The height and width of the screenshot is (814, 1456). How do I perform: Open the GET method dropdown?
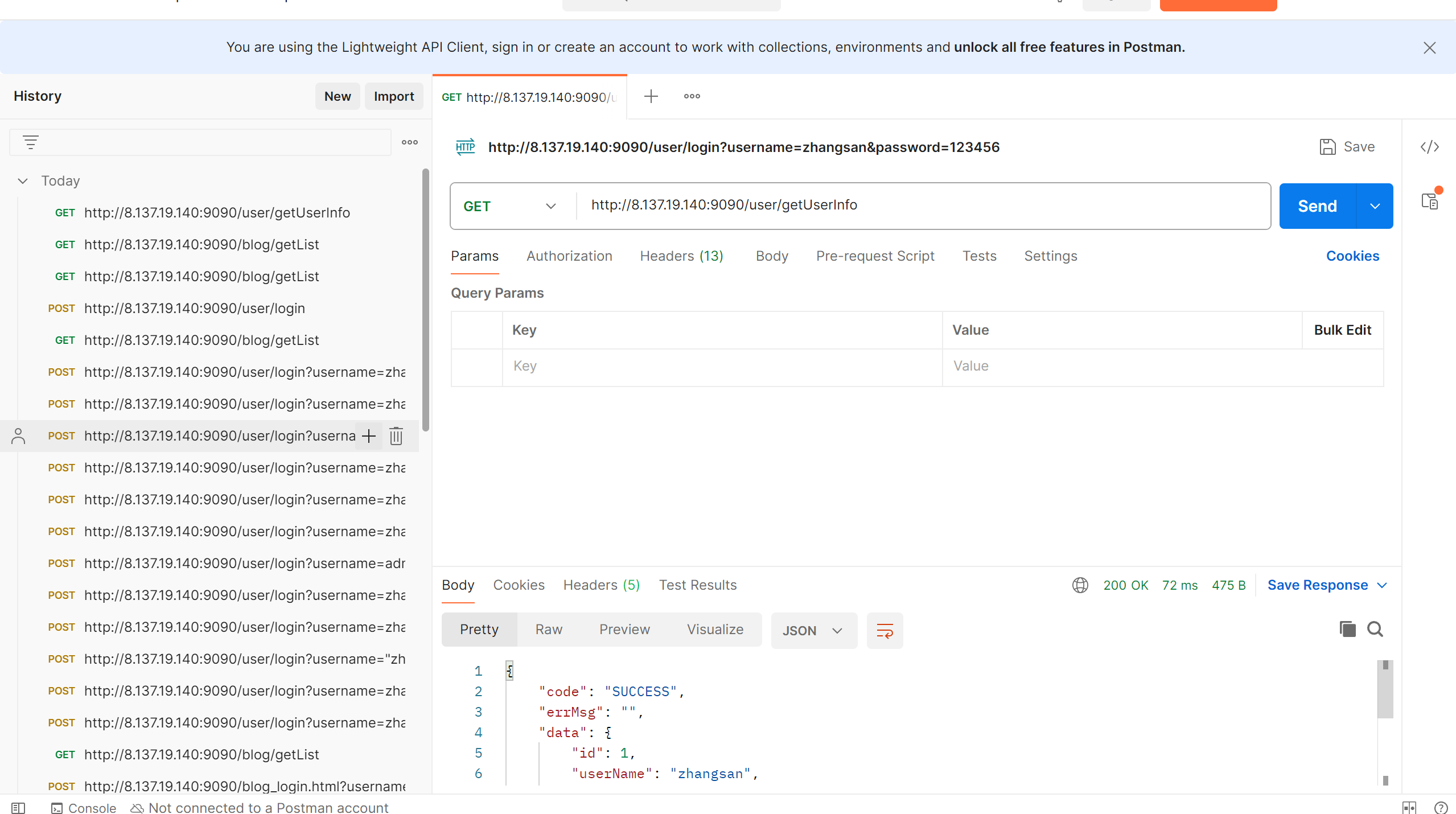[x=509, y=206]
